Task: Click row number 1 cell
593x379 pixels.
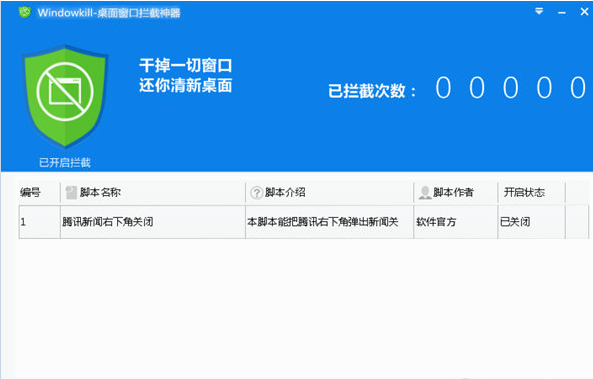Action: tap(39, 222)
